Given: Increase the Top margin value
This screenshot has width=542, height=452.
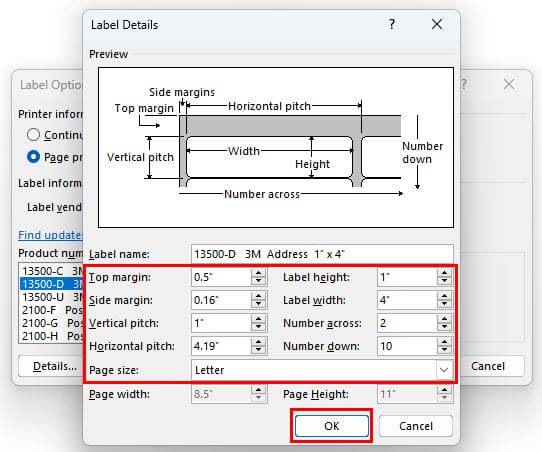Looking at the screenshot, I should pyautogui.click(x=258, y=273).
